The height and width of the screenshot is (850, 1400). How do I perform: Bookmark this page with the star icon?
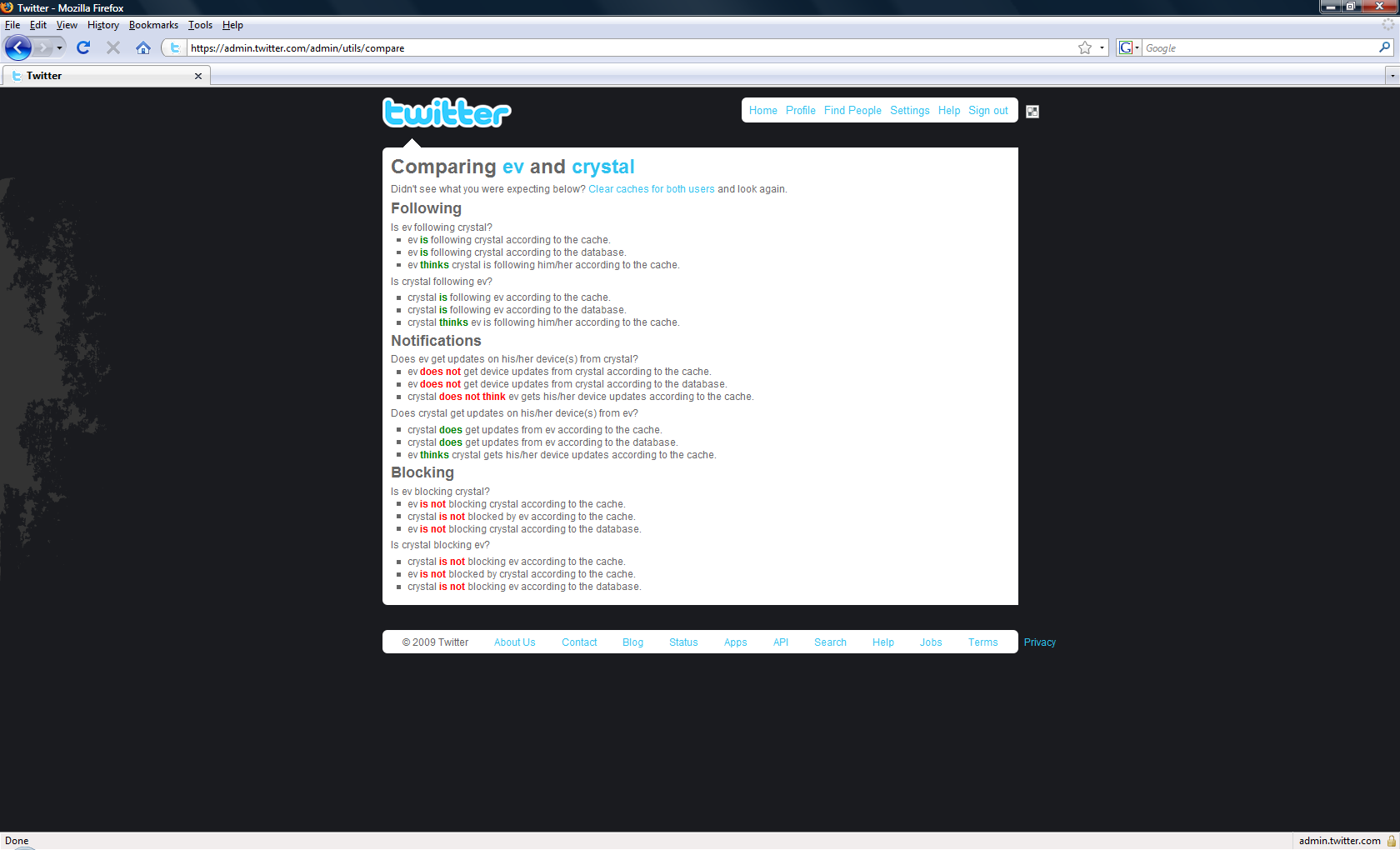pos(1085,47)
